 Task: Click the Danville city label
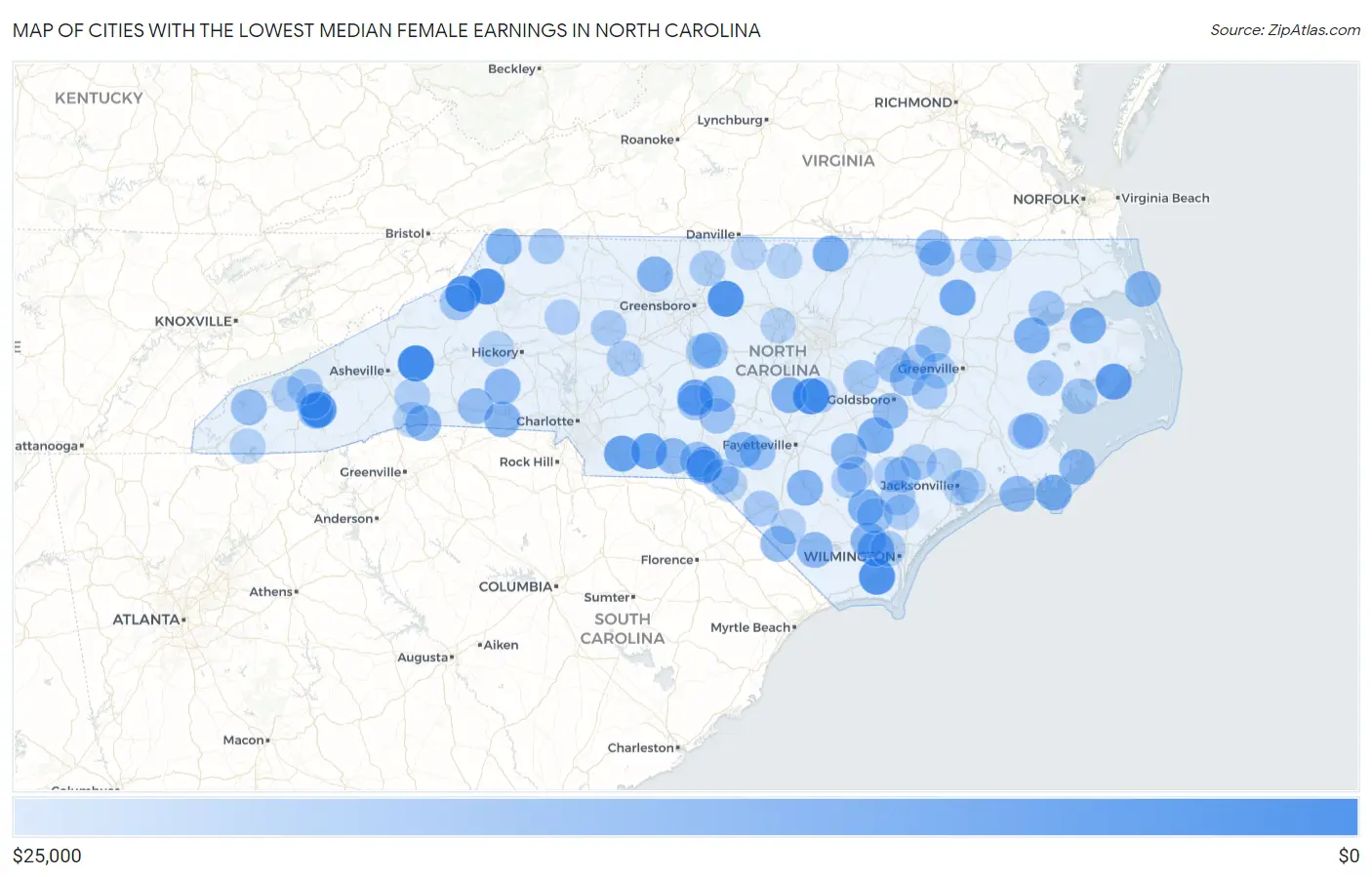(710, 234)
